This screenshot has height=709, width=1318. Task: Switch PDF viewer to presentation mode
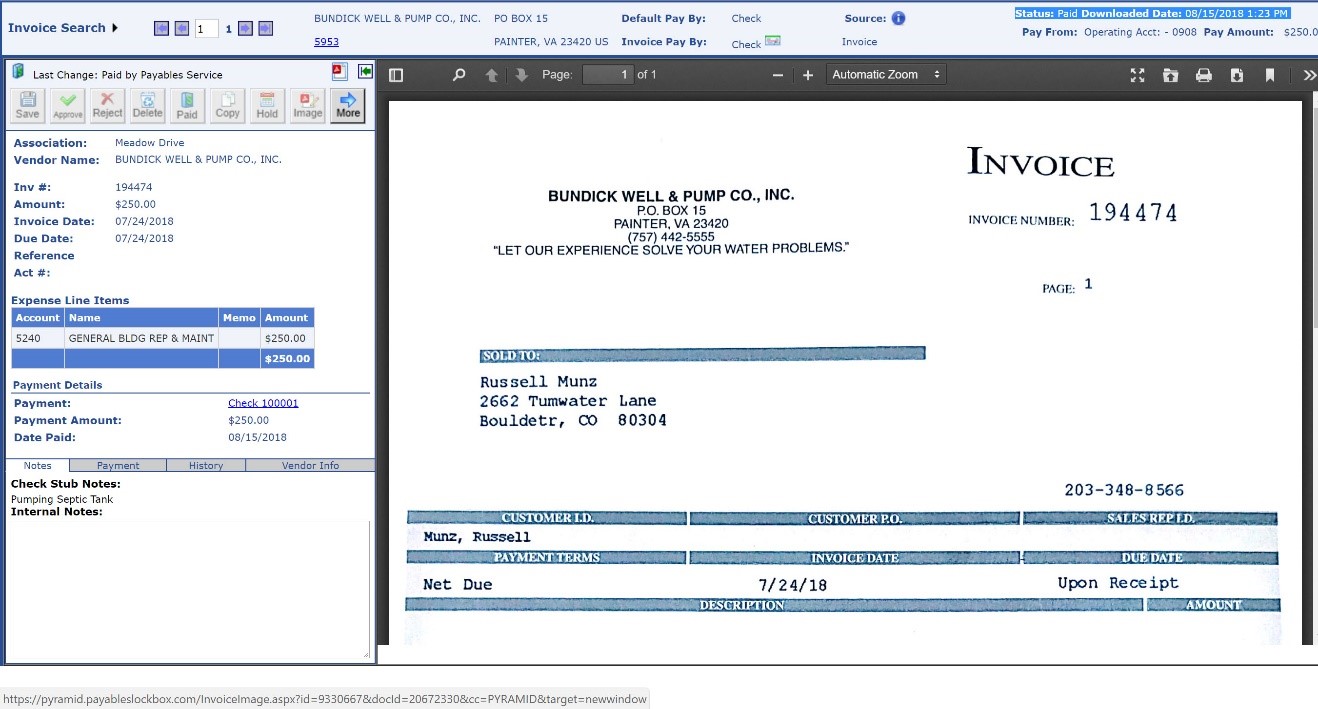1137,75
